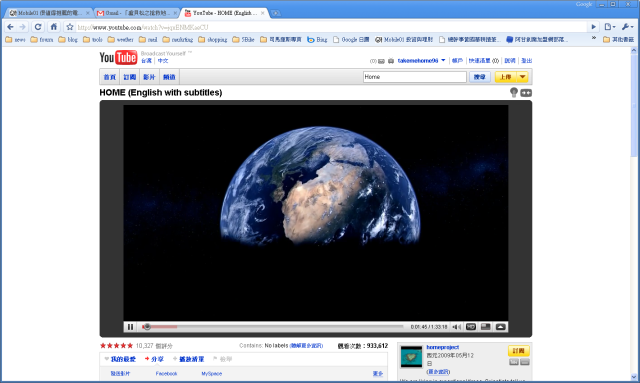Open the weather bookmarks folder
The width and height of the screenshot is (640, 383).
pyautogui.click(x=120, y=40)
